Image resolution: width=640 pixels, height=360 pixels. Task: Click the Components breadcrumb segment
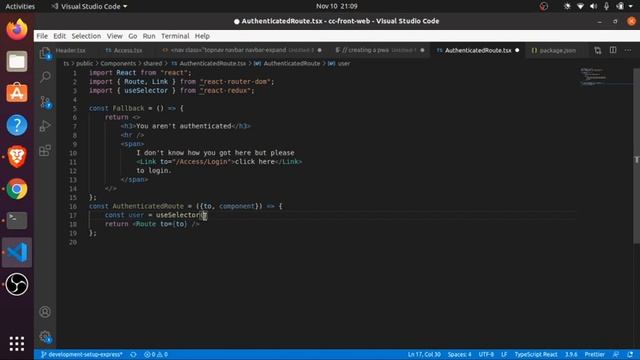118,63
